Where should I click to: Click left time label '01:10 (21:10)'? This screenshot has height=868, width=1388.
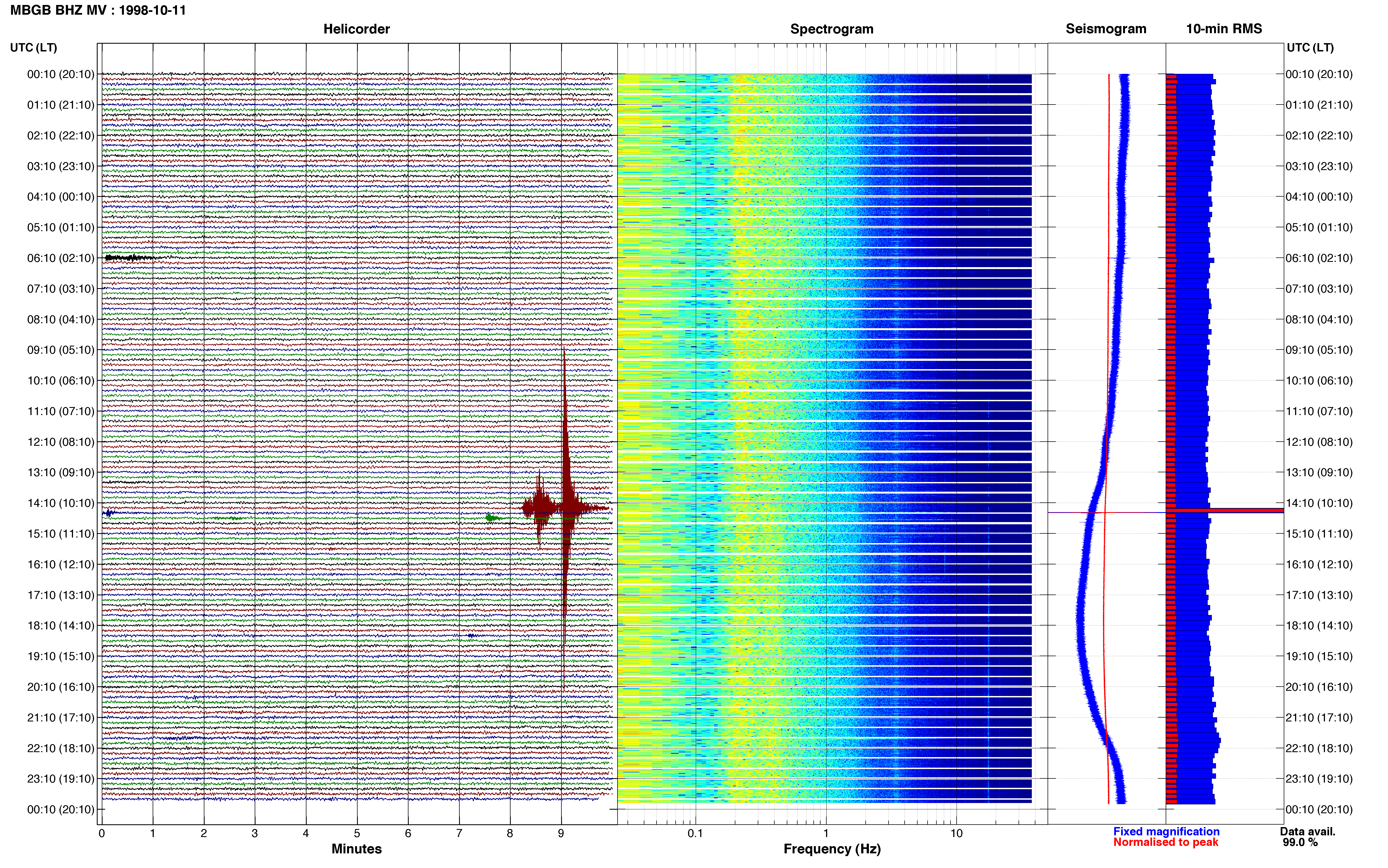[x=61, y=105]
